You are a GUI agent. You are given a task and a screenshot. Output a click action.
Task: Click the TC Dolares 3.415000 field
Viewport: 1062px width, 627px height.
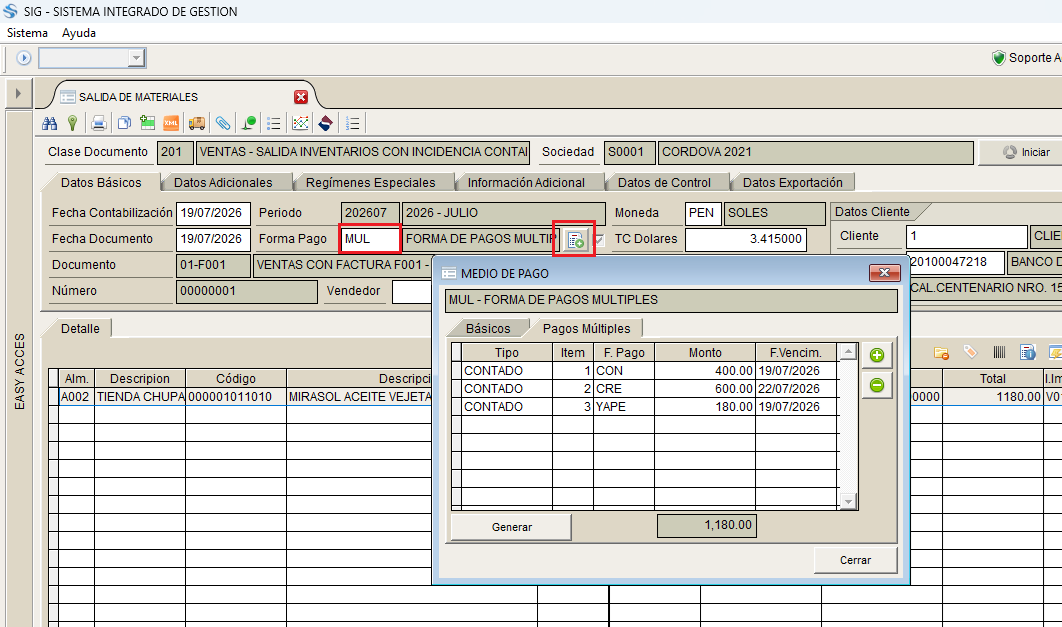click(x=746, y=239)
